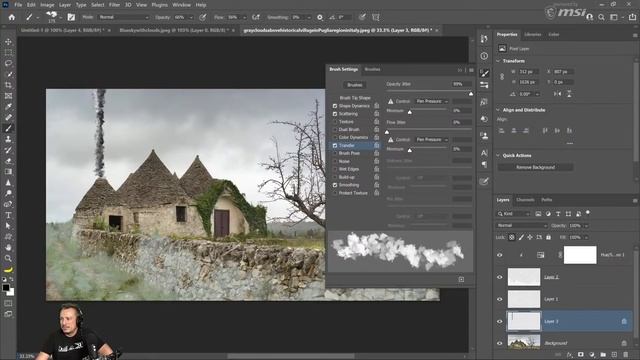
Task: Open brush blending Mode dropdown in options bar
Action: tap(124, 17)
